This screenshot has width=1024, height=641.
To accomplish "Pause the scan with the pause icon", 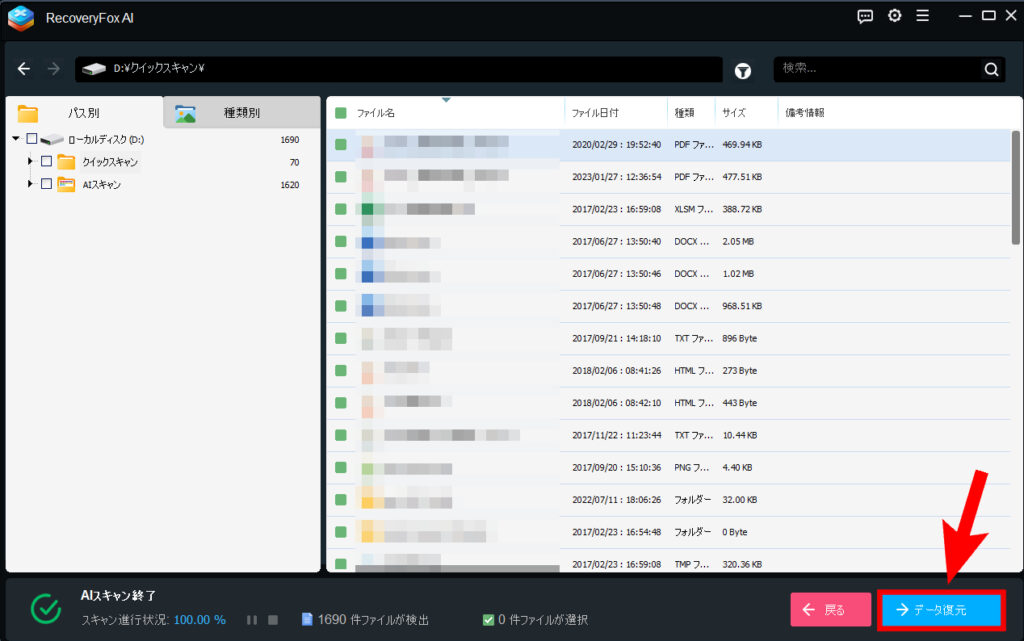I will (252, 620).
